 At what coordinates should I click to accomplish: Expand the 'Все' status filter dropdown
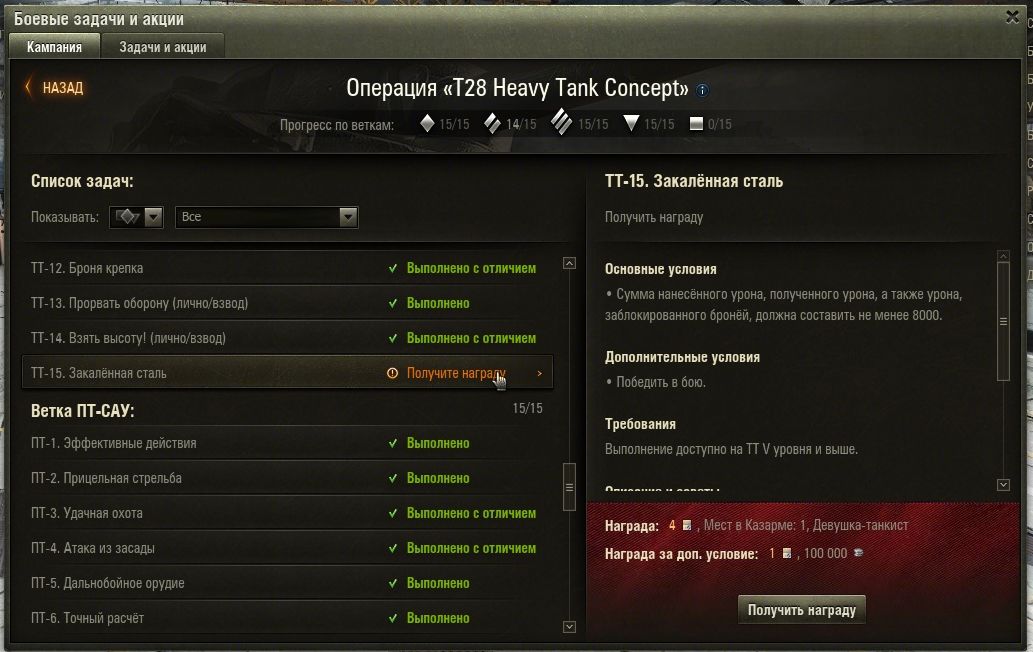click(x=266, y=217)
